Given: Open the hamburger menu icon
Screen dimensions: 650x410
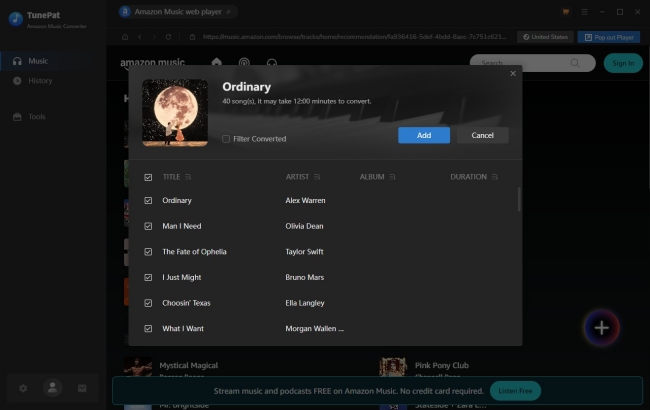Looking at the screenshot, I should point(584,12).
